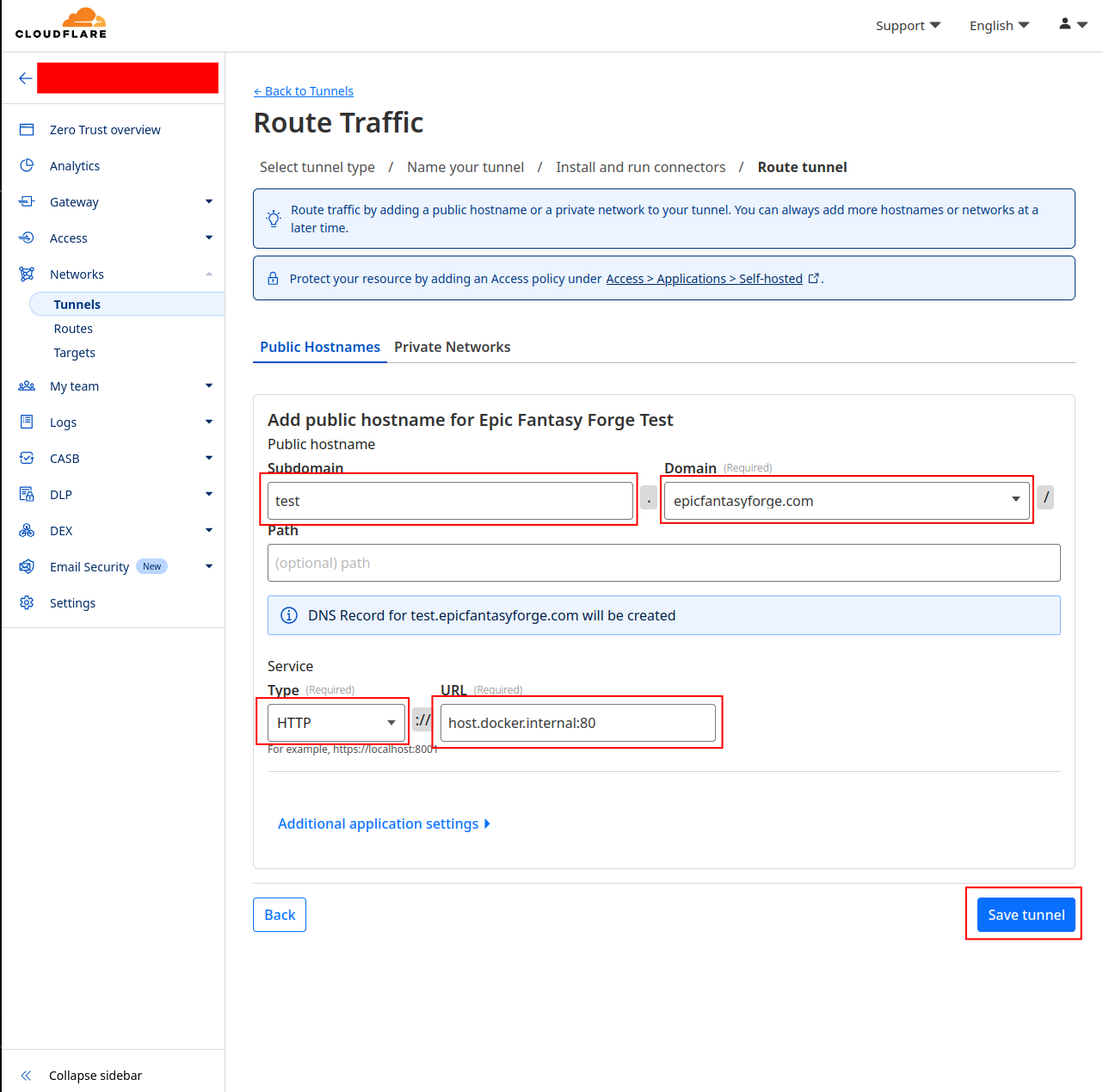Switch to Private Networks tab
This screenshot has height=1092, width=1103.
point(453,347)
